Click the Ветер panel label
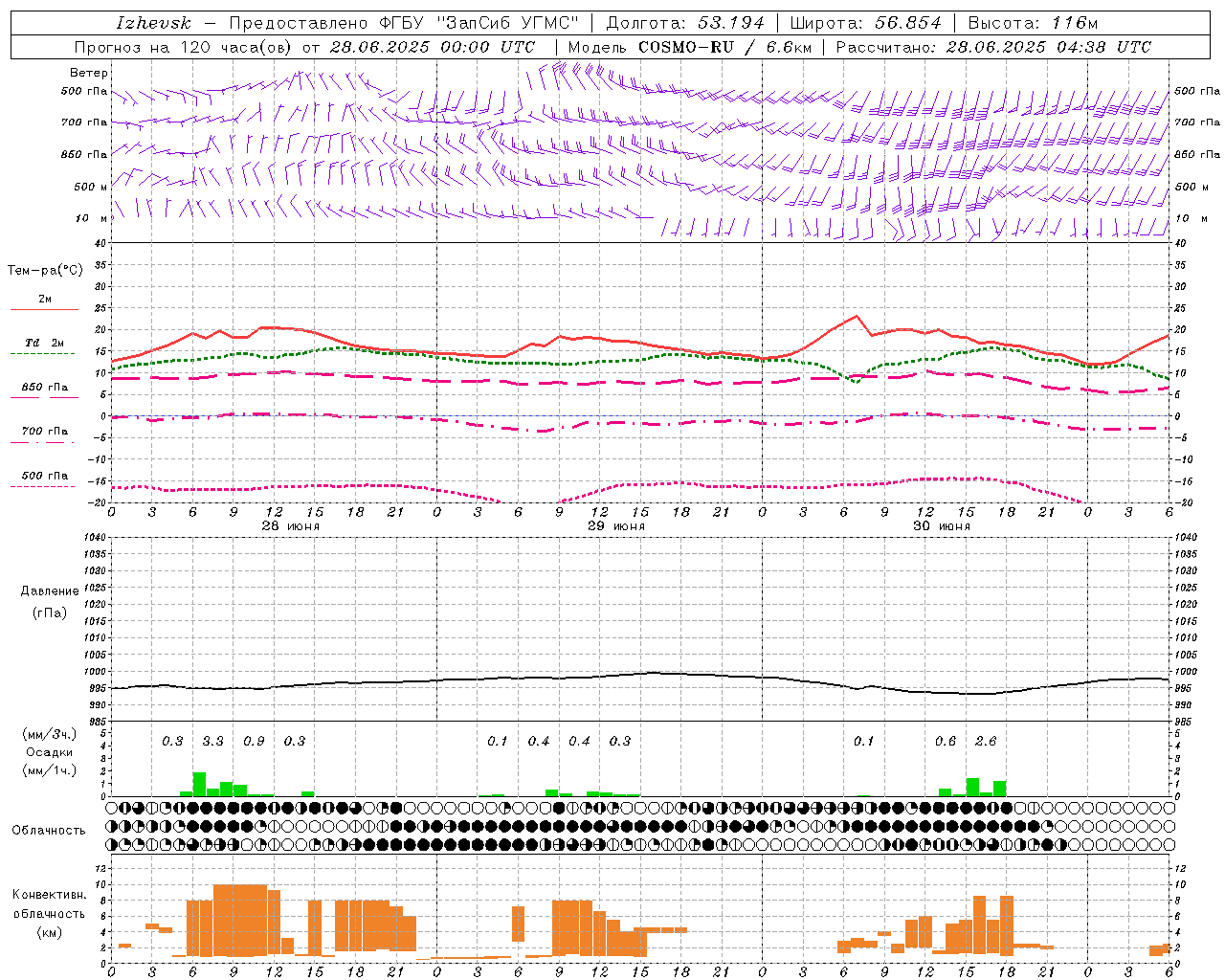The image size is (1225, 980). coord(89,73)
